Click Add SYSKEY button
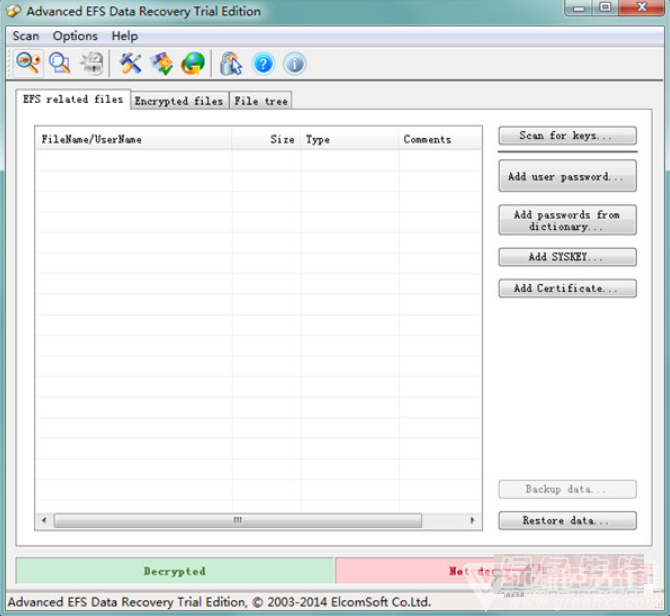The image size is (670, 616). tap(567, 257)
